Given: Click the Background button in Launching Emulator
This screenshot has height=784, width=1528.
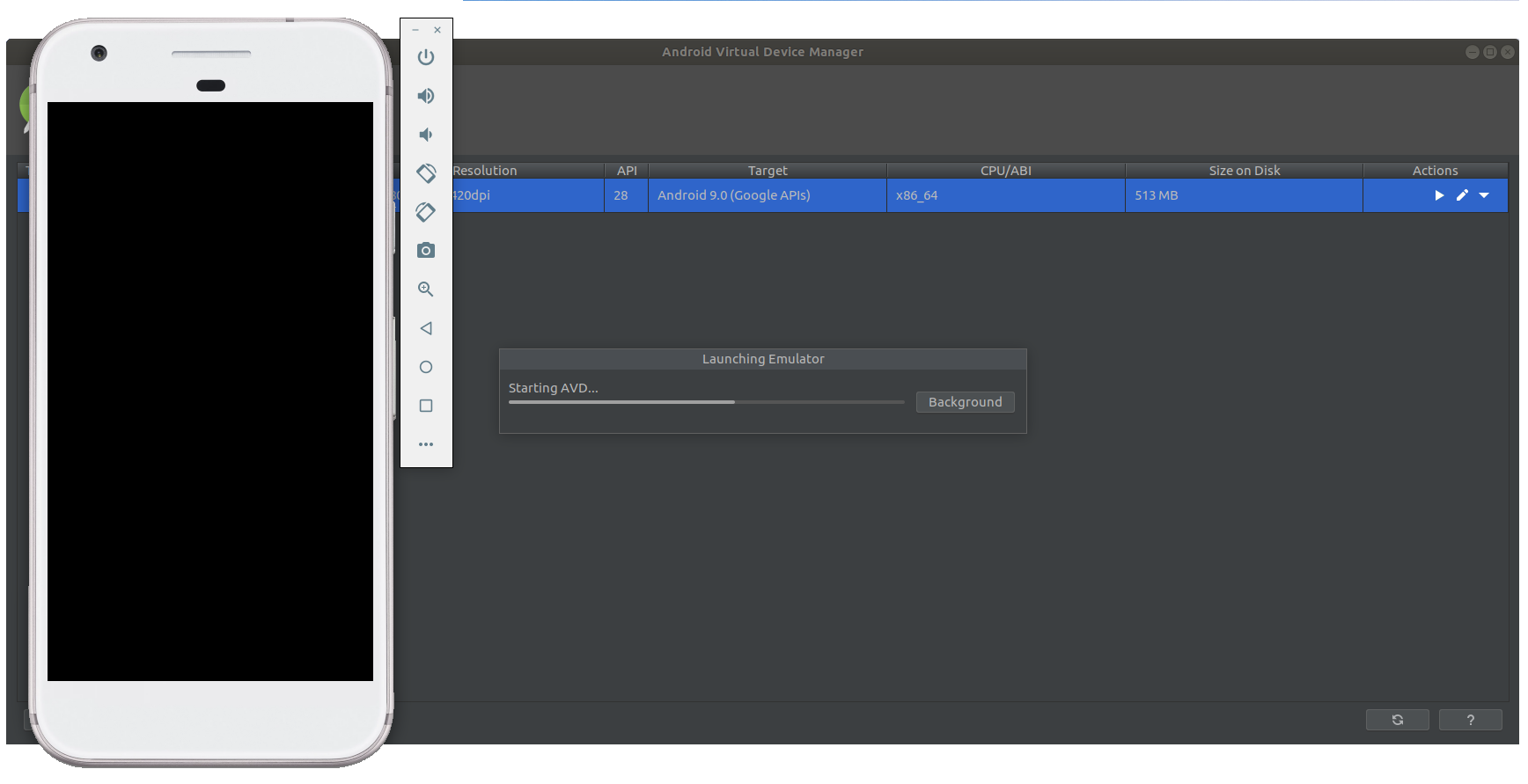Looking at the screenshot, I should [x=966, y=402].
